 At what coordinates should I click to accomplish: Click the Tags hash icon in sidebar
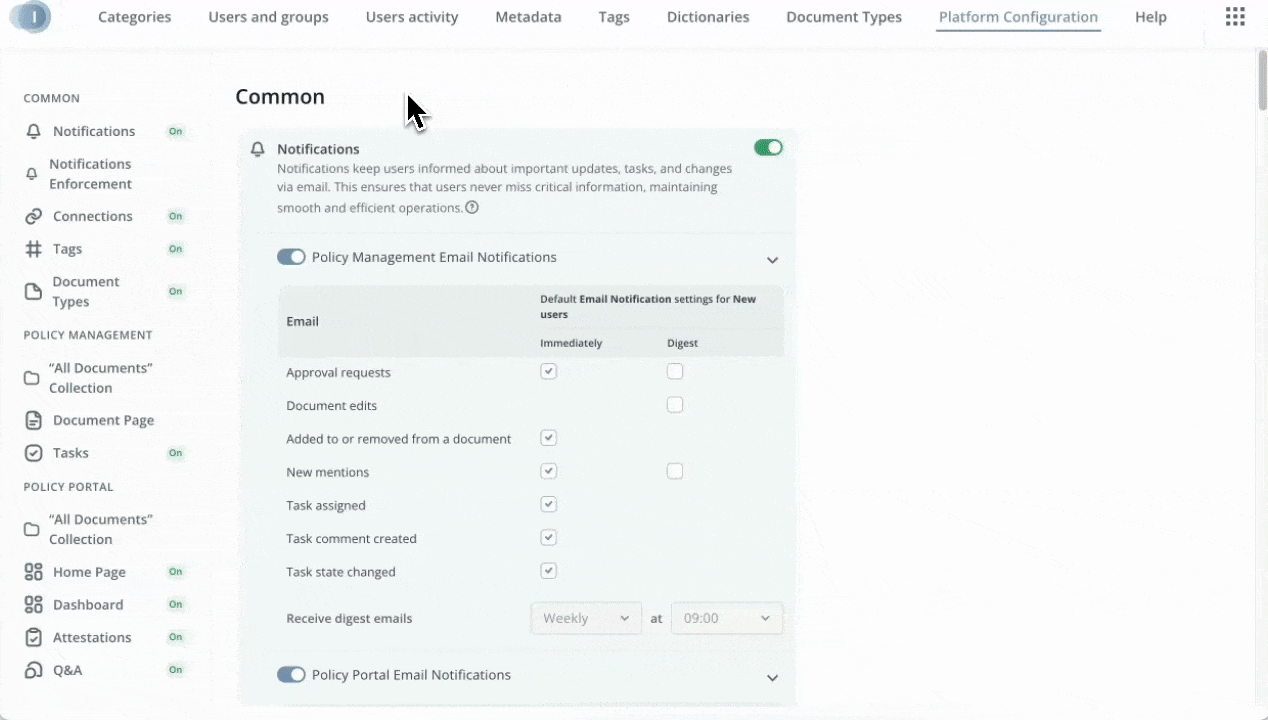click(x=34, y=249)
